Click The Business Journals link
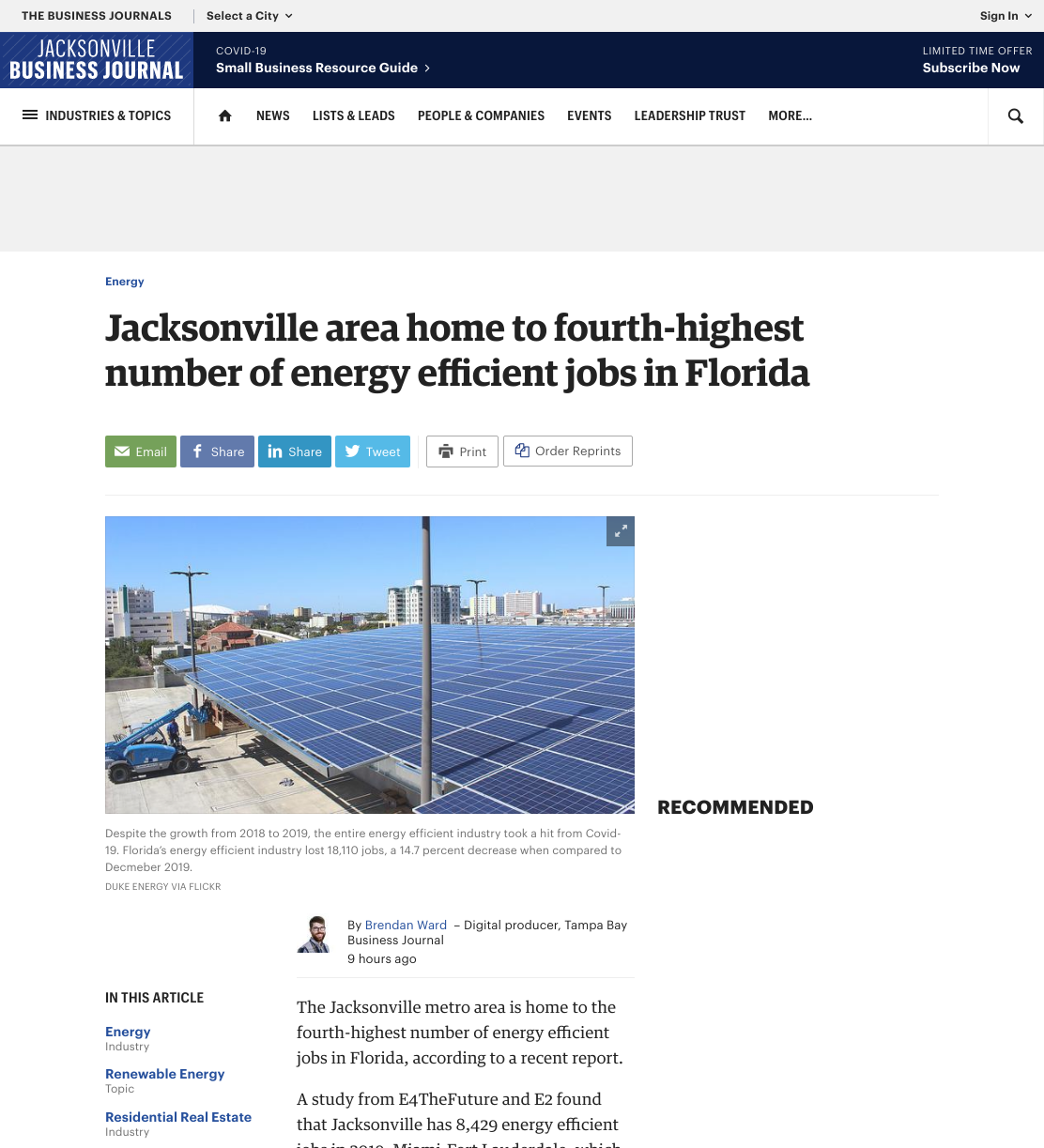Viewport: 1044px width, 1148px height. pyautogui.click(x=97, y=16)
